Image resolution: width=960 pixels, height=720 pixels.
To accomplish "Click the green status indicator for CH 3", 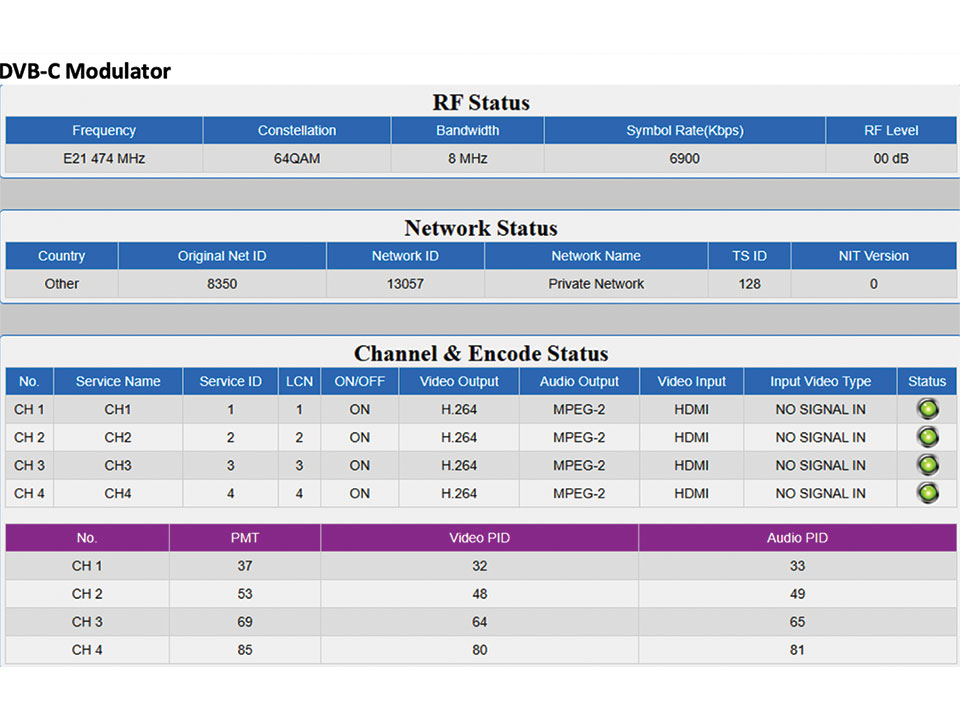I will pos(927,465).
